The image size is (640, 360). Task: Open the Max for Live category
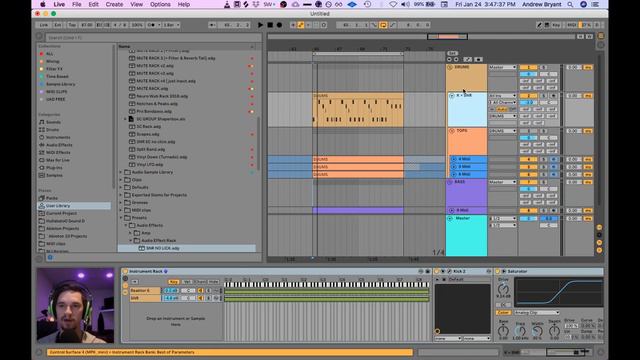(x=58, y=160)
